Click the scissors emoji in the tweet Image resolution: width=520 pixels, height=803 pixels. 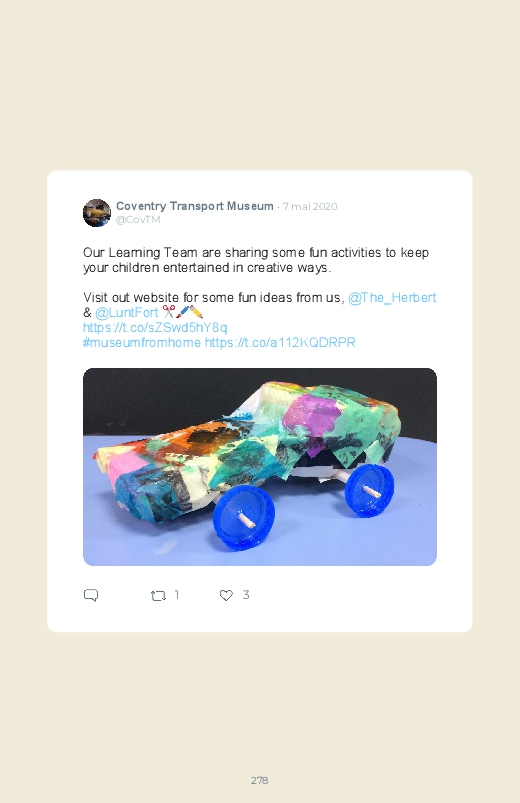[x=169, y=312]
